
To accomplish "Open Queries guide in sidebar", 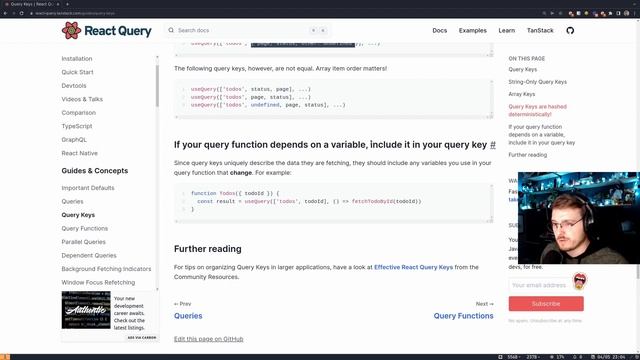I will tap(72, 201).
